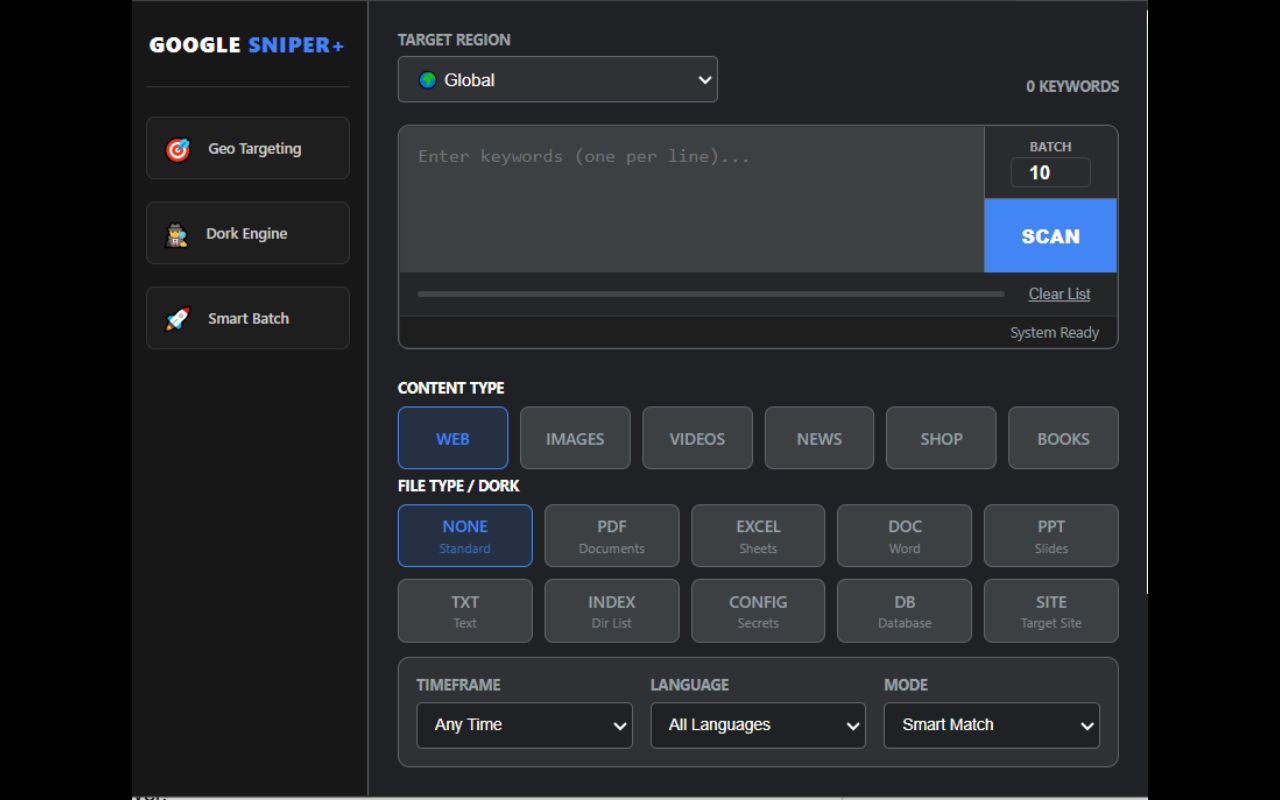The height and width of the screenshot is (800, 1280).
Task: Choose SITE Target Site dork
Action: point(1051,611)
